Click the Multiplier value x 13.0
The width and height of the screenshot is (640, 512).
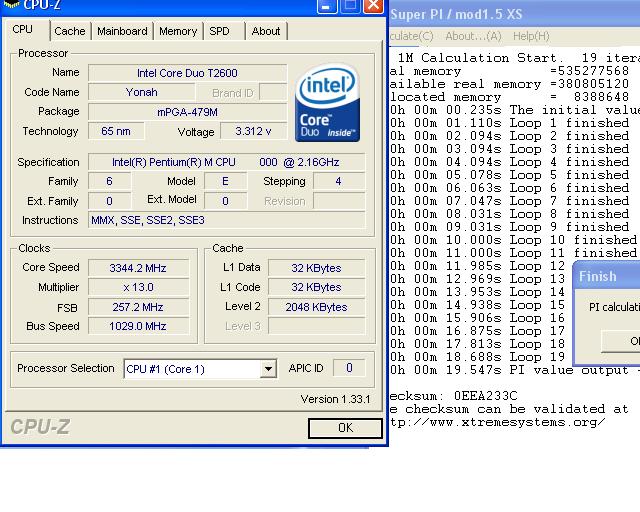pos(138,287)
